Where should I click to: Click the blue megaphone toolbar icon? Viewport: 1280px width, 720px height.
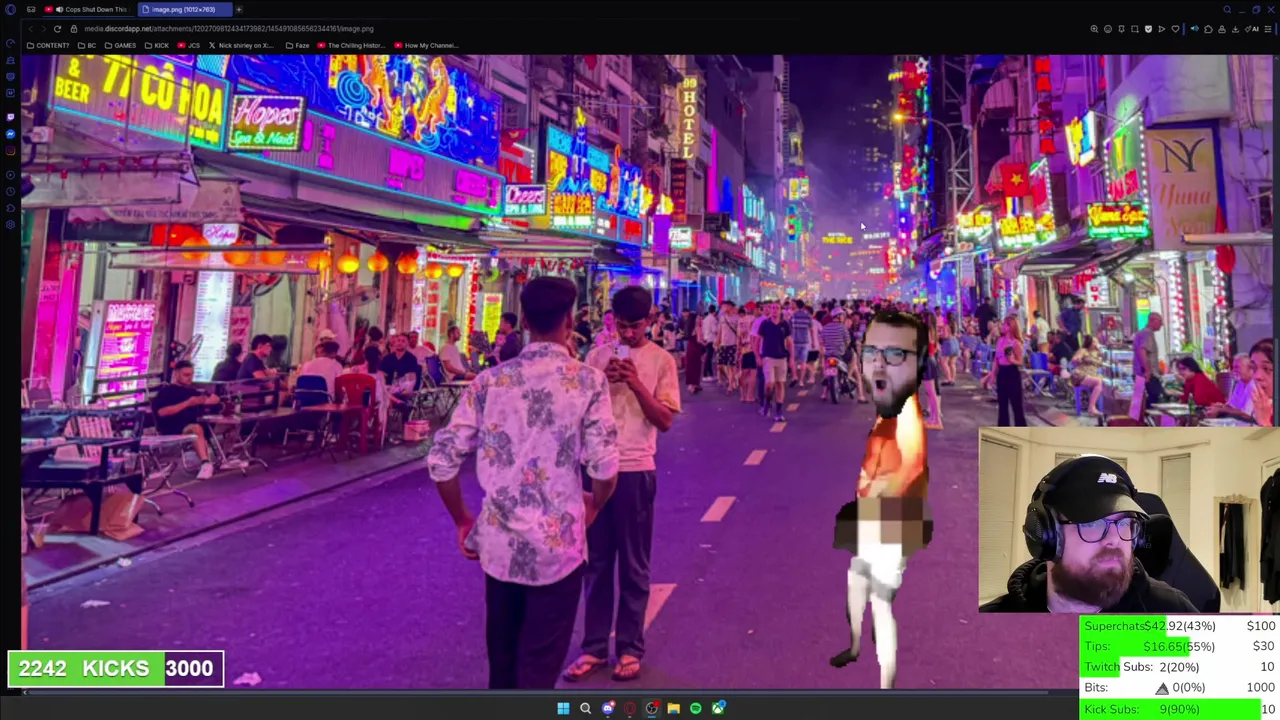[x=1195, y=29]
